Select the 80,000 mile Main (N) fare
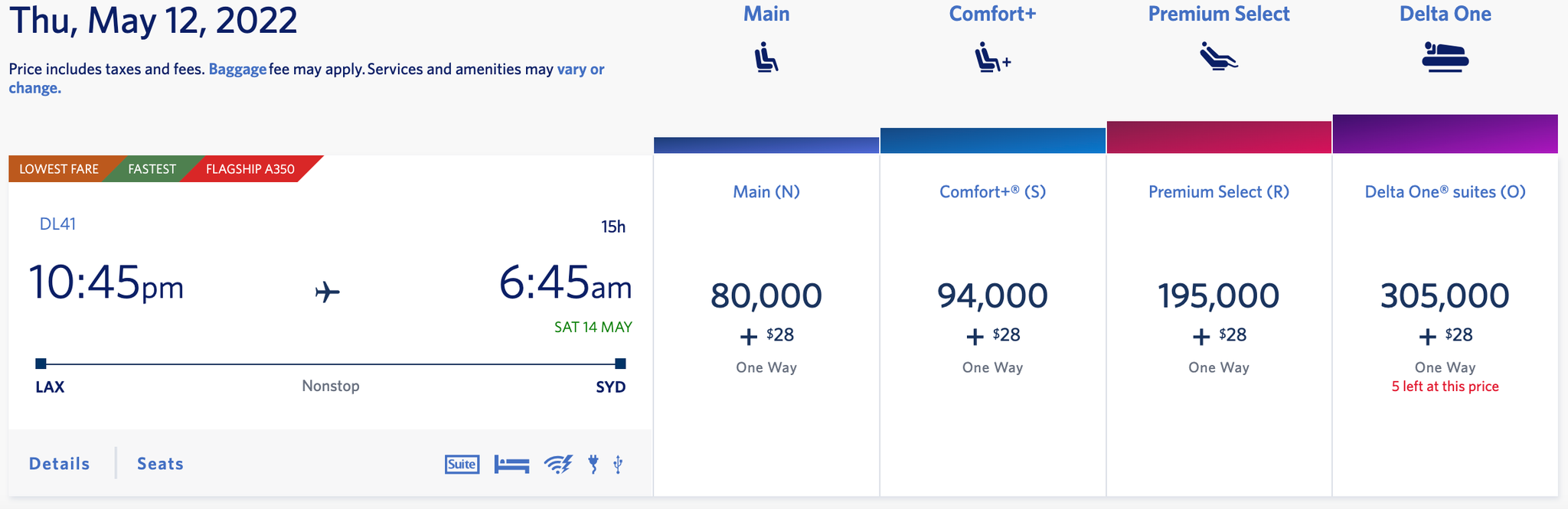Screen dimensions: 1568x509 tap(765, 295)
